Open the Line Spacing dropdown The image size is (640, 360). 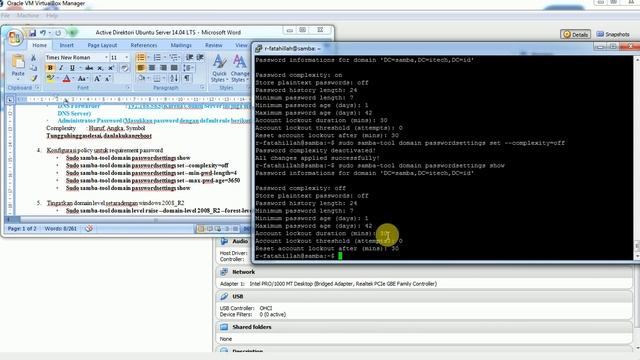coord(188,68)
